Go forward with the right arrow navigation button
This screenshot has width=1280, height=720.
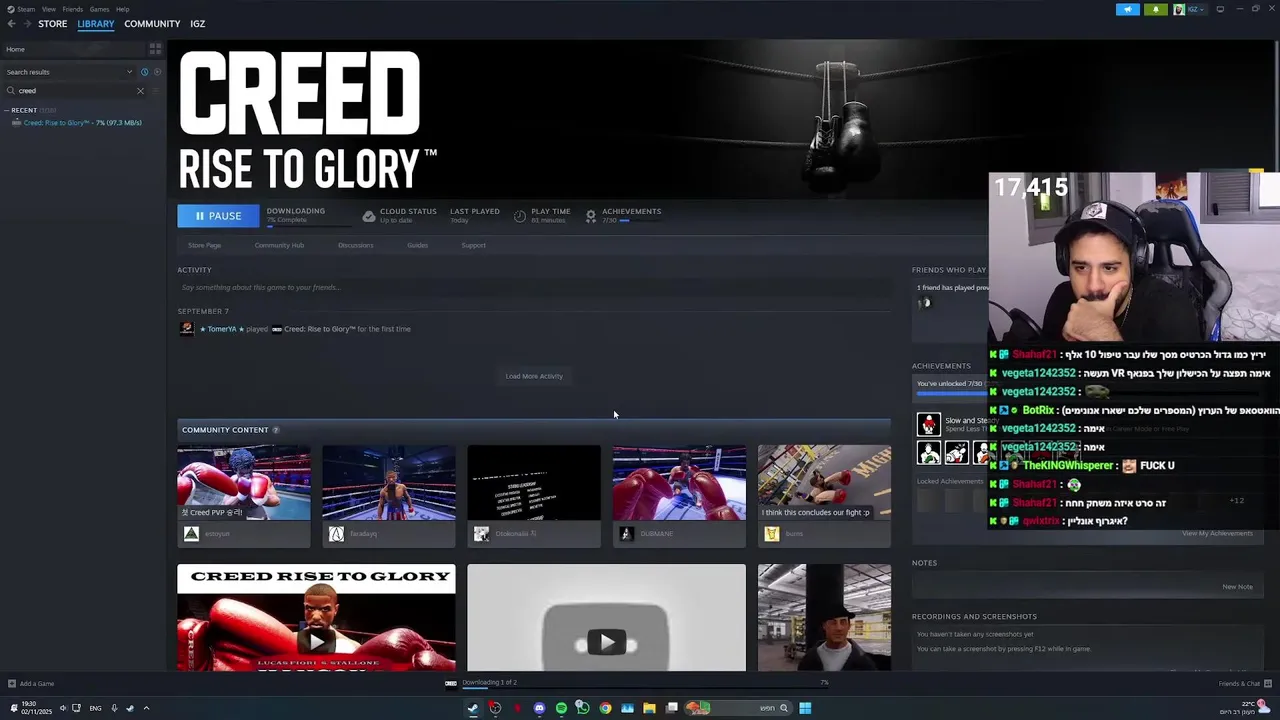(26, 24)
